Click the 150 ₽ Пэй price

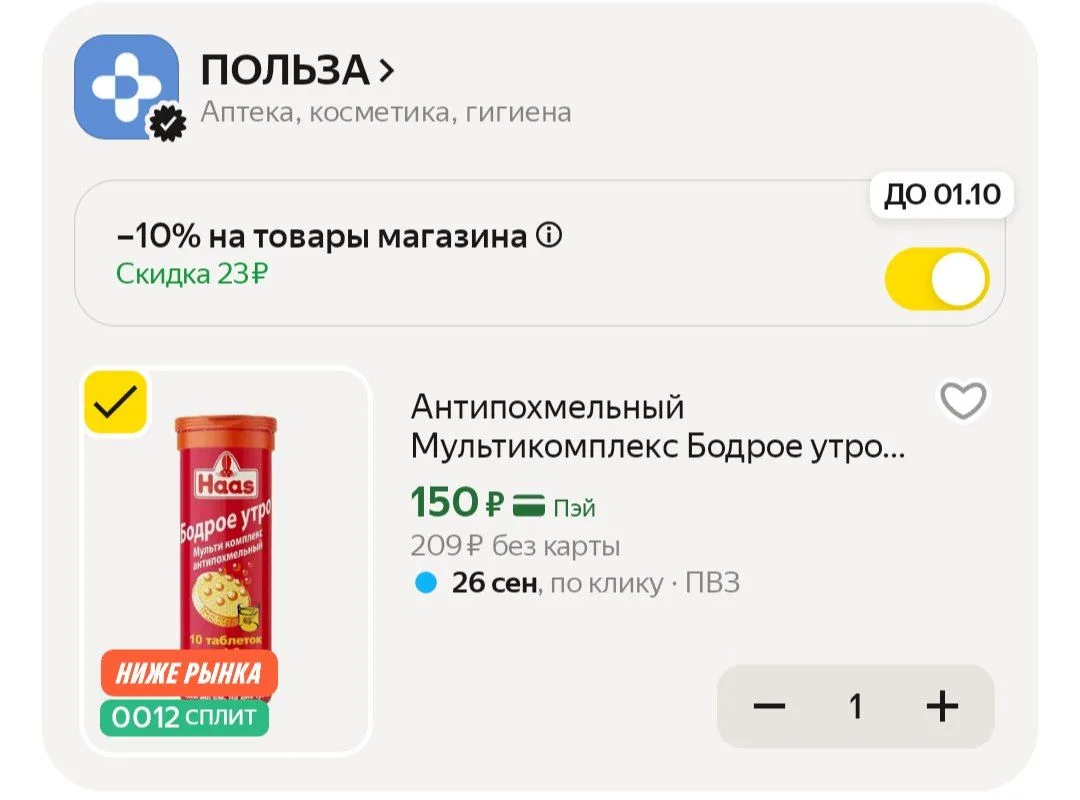(503, 502)
